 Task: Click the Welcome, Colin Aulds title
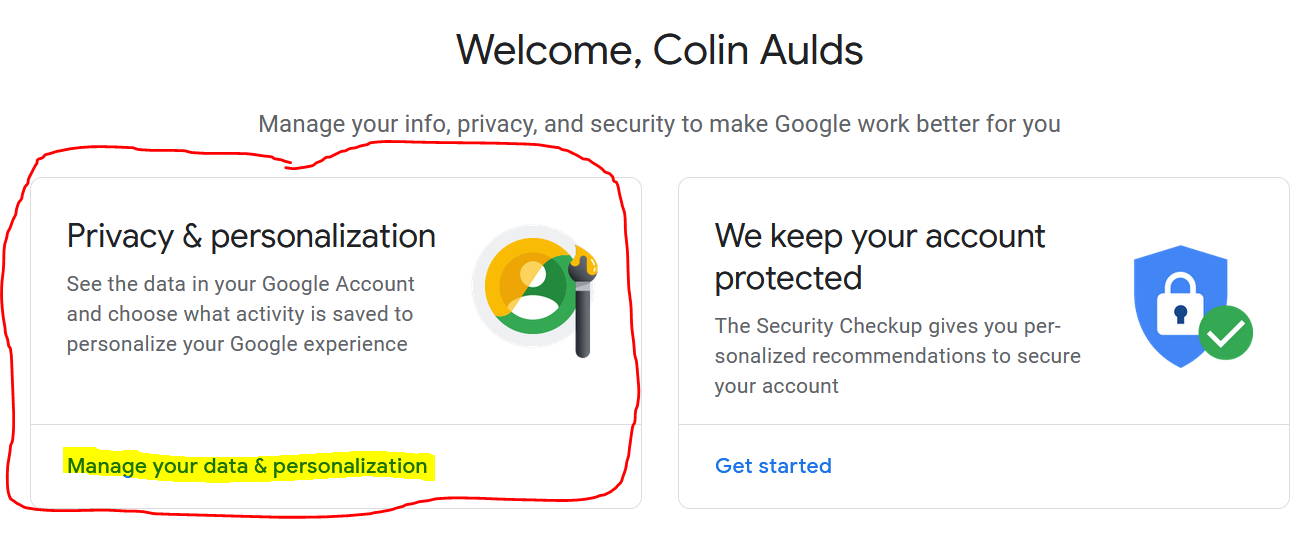659,49
